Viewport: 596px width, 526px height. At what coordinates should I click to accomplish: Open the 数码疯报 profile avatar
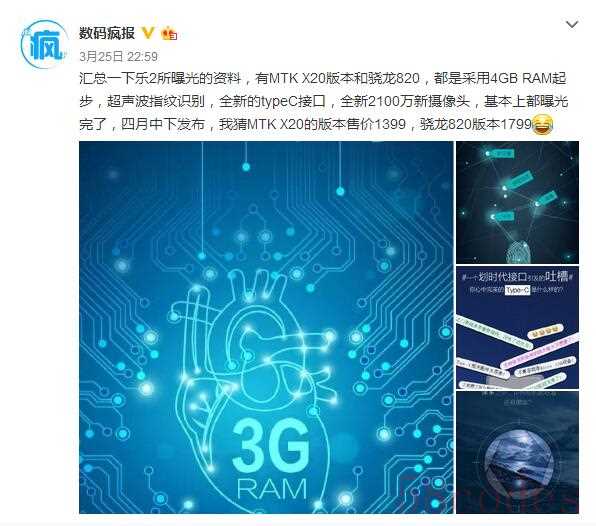tap(42, 45)
